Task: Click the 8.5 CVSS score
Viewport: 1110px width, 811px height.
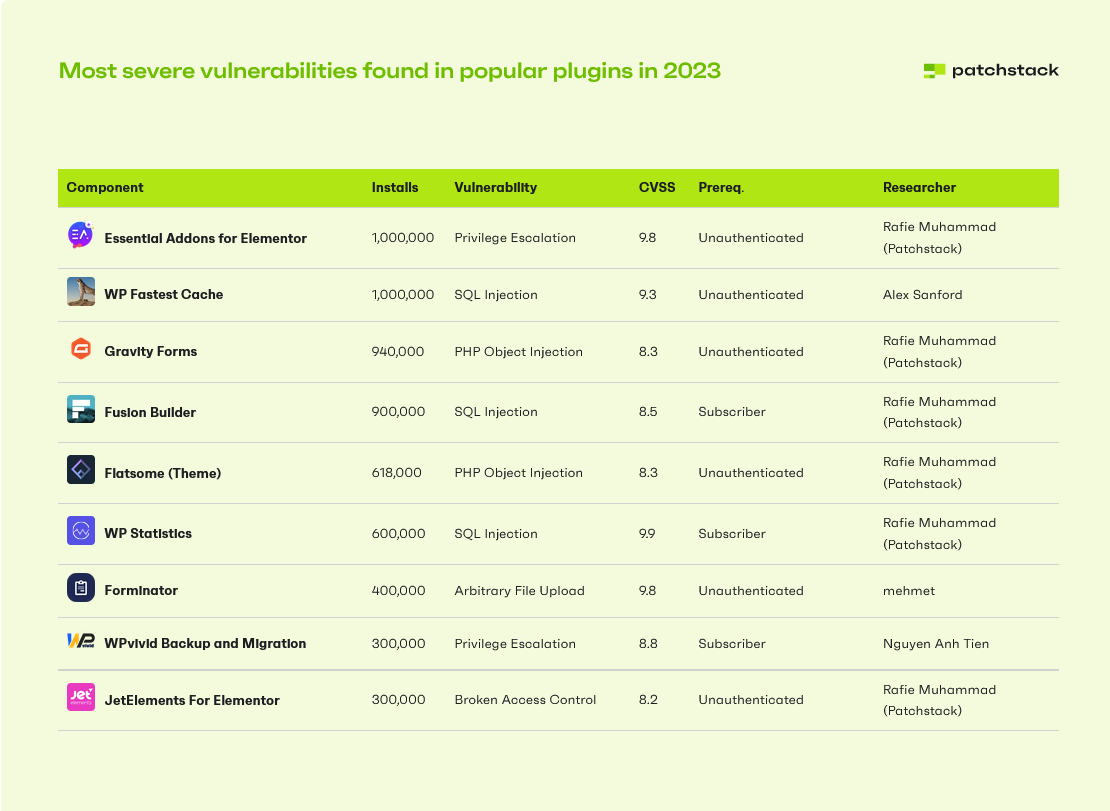Action: (x=648, y=412)
